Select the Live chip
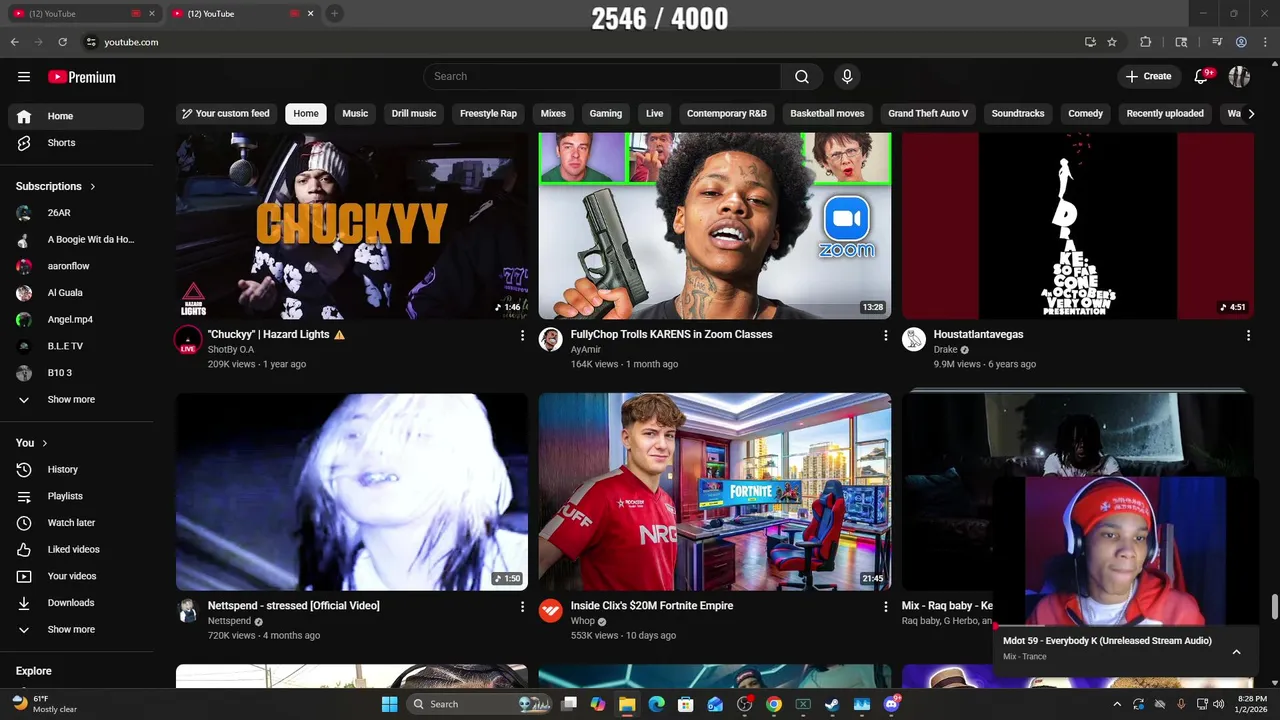Viewport: 1280px width, 720px height. [654, 114]
